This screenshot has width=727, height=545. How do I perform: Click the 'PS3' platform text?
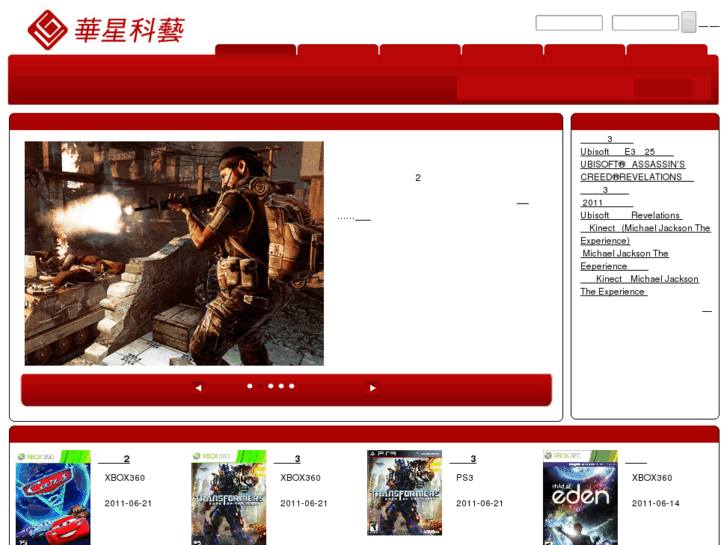pos(465,478)
